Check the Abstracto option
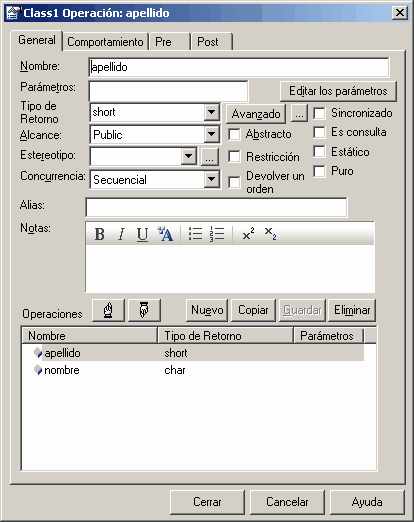 [234, 135]
